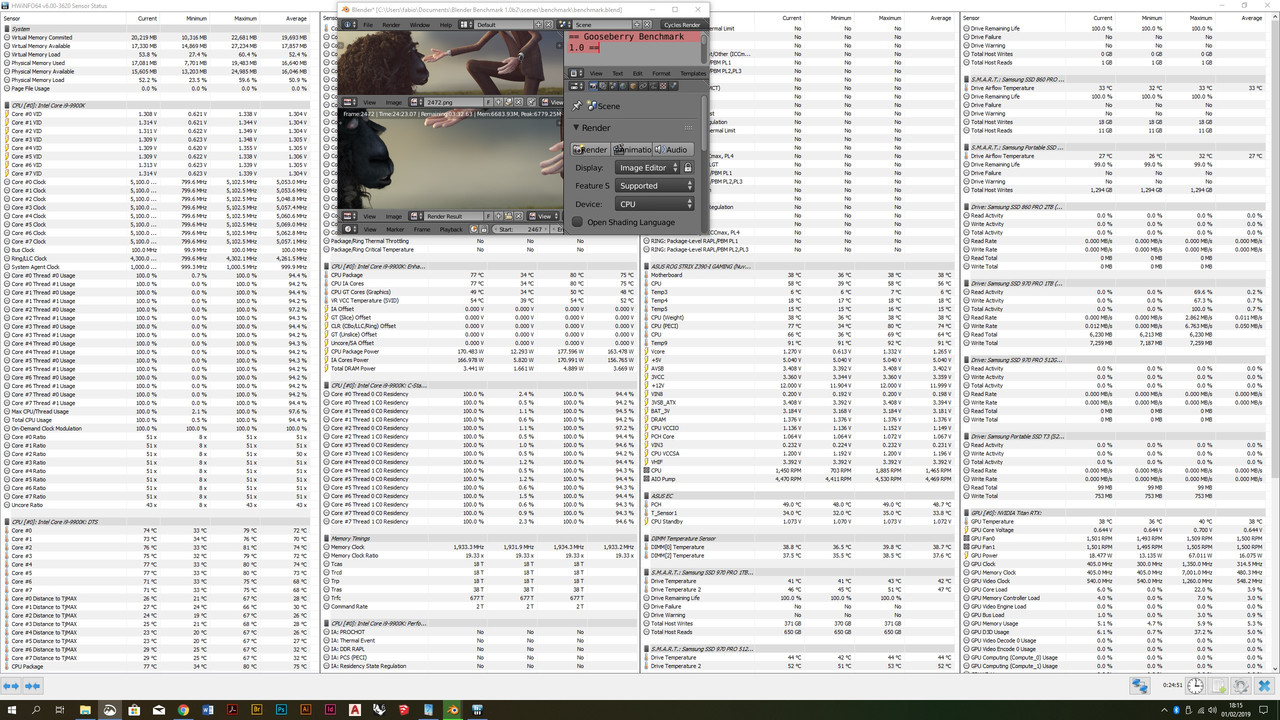Click HWiNFO shrink layout arrows icon
The image size is (1280, 720).
tap(33, 686)
